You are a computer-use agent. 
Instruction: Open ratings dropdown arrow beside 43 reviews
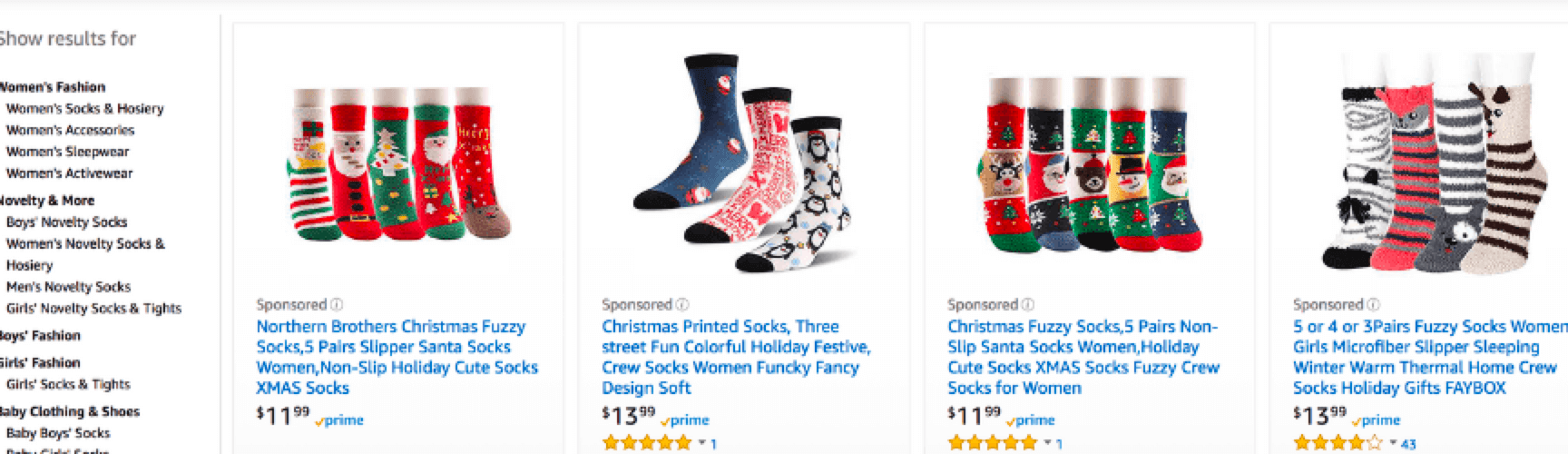[x=1393, y=444]
